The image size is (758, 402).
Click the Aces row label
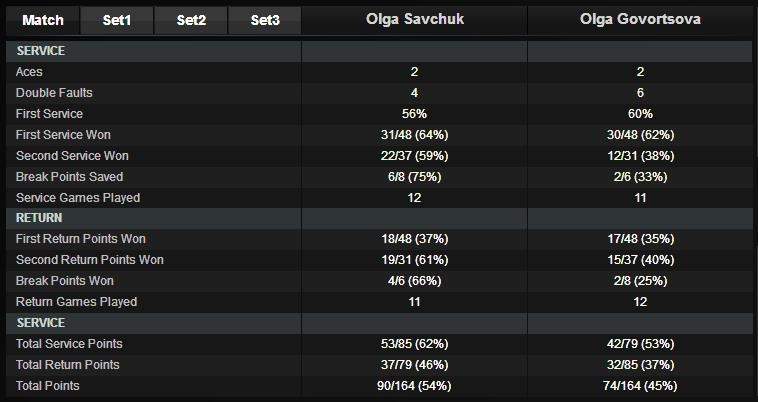coord(31,72)
